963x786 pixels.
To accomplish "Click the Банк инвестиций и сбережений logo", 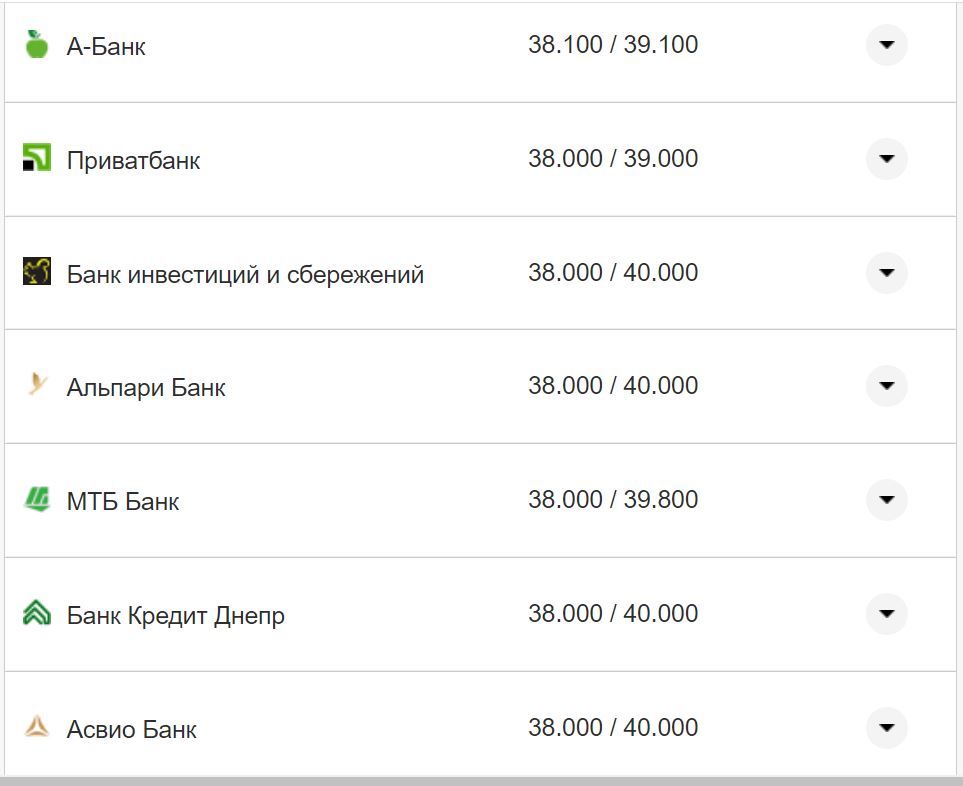I will (x=37, y=272).
